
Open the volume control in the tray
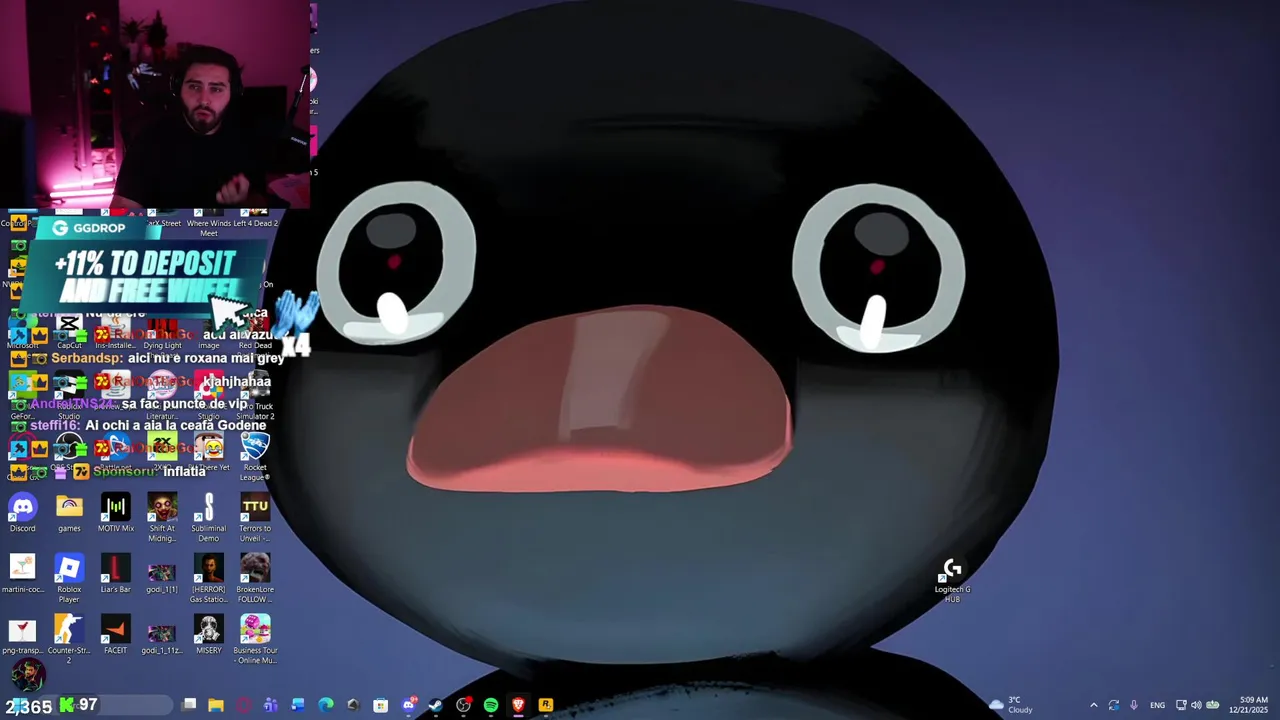tap(1196, 705)
